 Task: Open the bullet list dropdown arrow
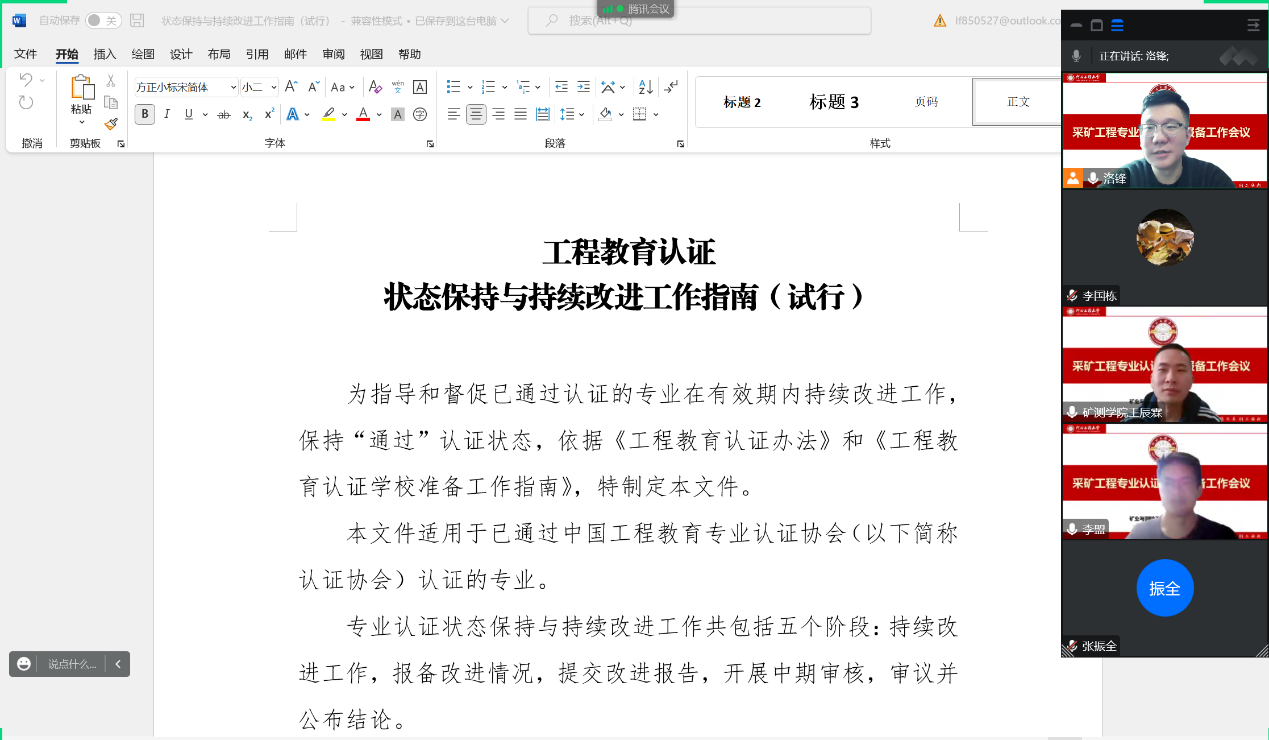469,87
